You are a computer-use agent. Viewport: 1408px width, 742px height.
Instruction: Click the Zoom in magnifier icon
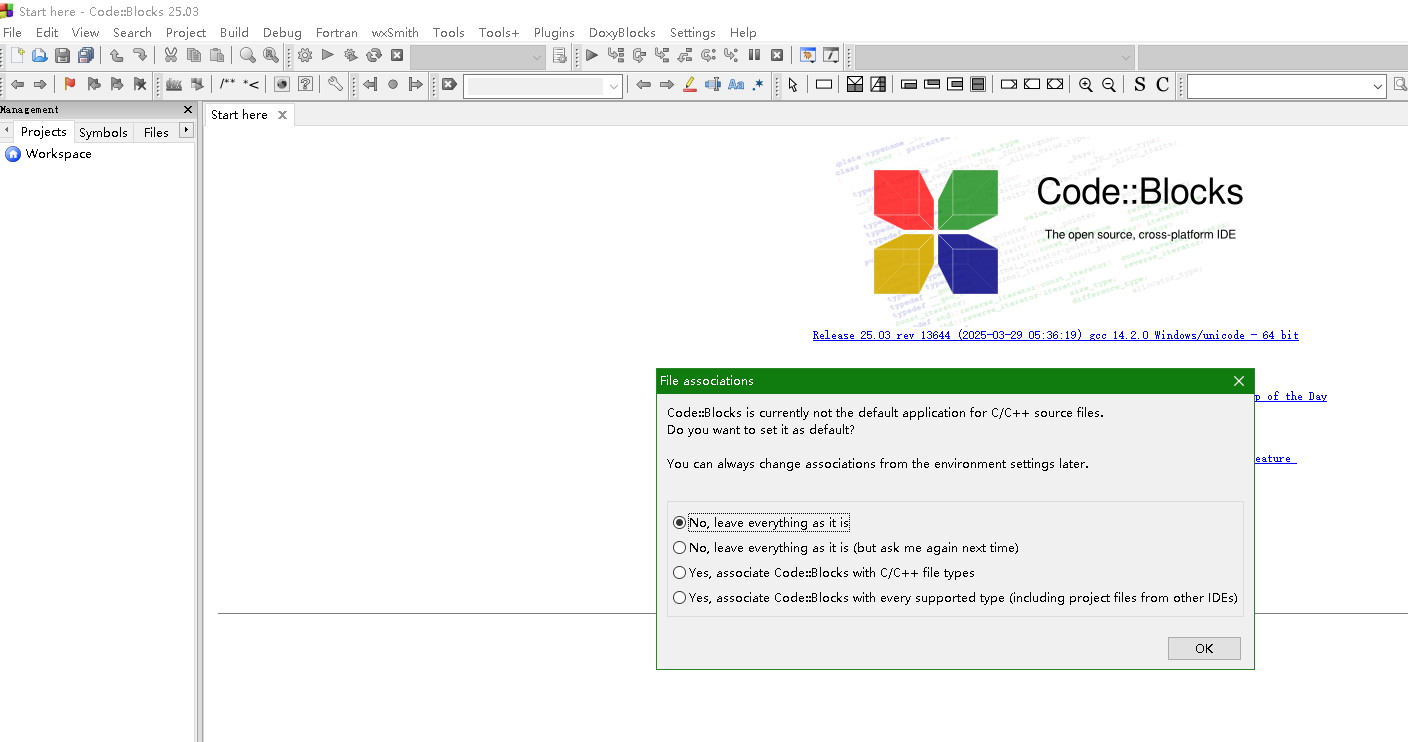coord(1086,85)
